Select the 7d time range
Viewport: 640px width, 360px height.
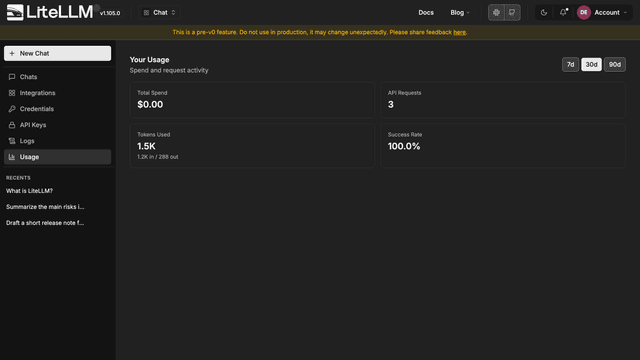570,64
